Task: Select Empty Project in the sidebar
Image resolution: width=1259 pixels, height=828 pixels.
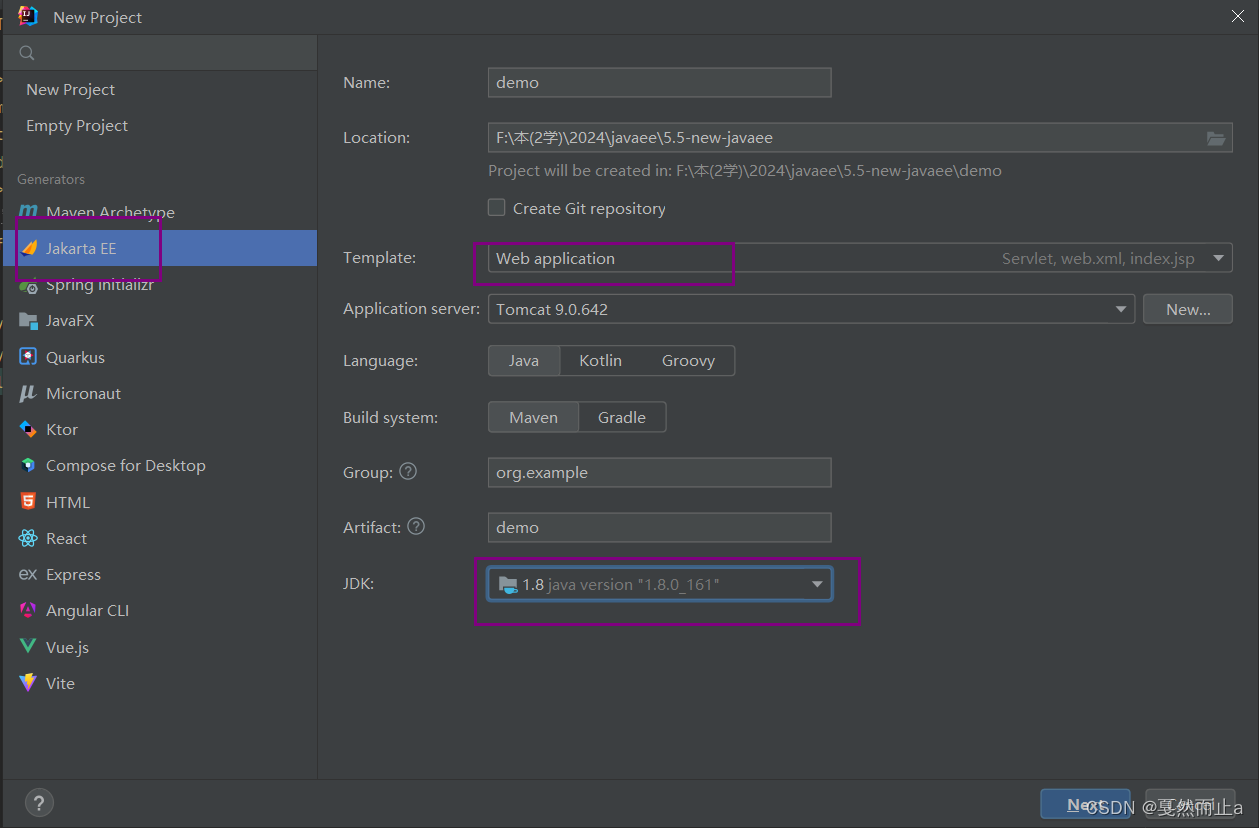Action: coord(77,125)
